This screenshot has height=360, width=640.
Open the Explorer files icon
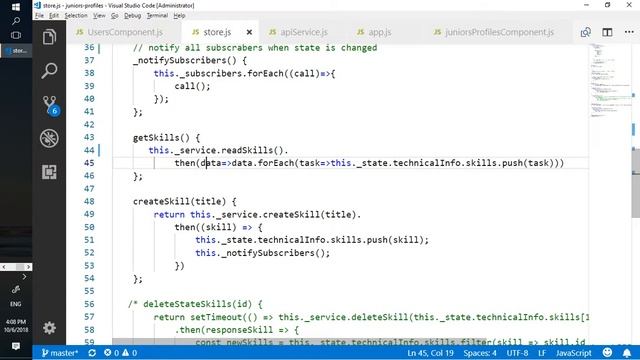(x=49, y=37)
